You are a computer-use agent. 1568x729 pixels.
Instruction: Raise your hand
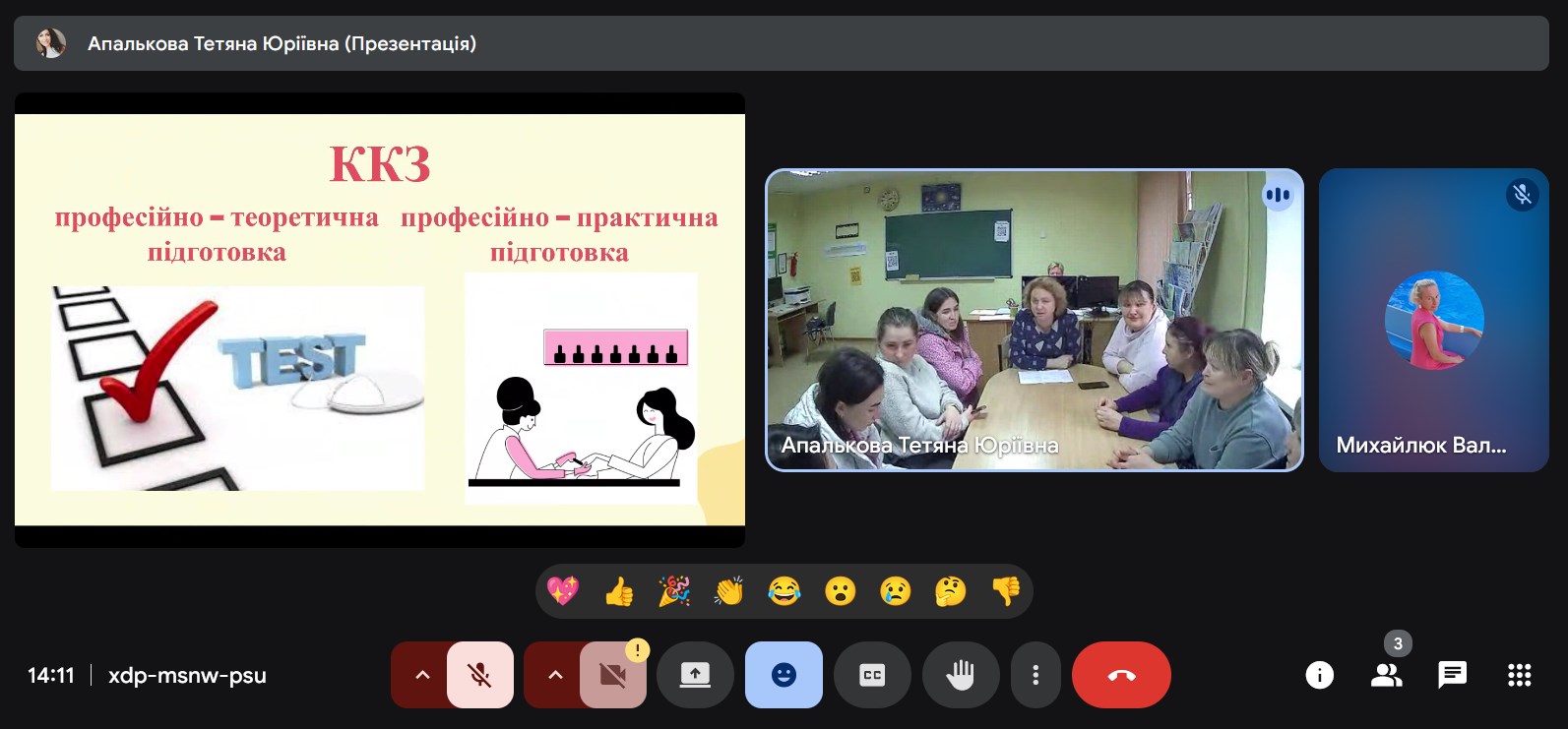960,675
